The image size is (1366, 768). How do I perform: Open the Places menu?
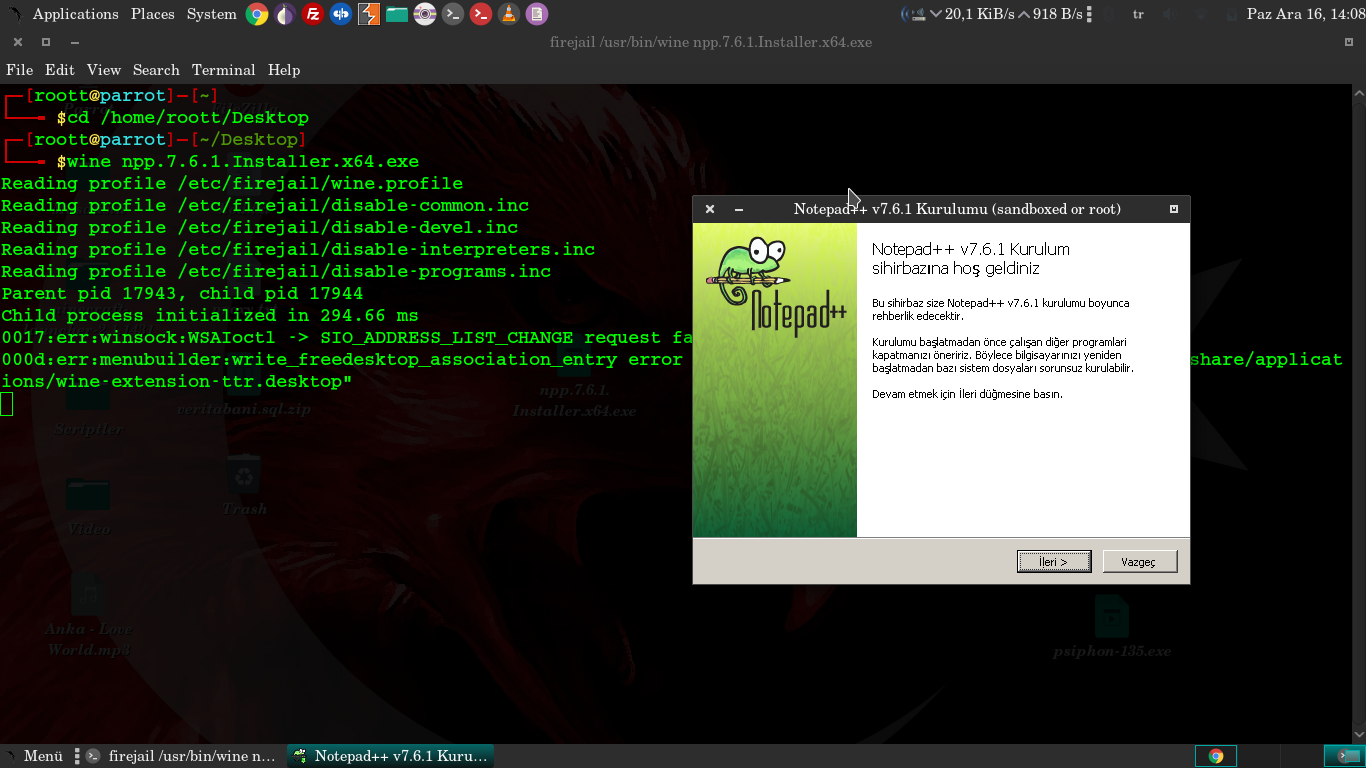click(153, 14)
